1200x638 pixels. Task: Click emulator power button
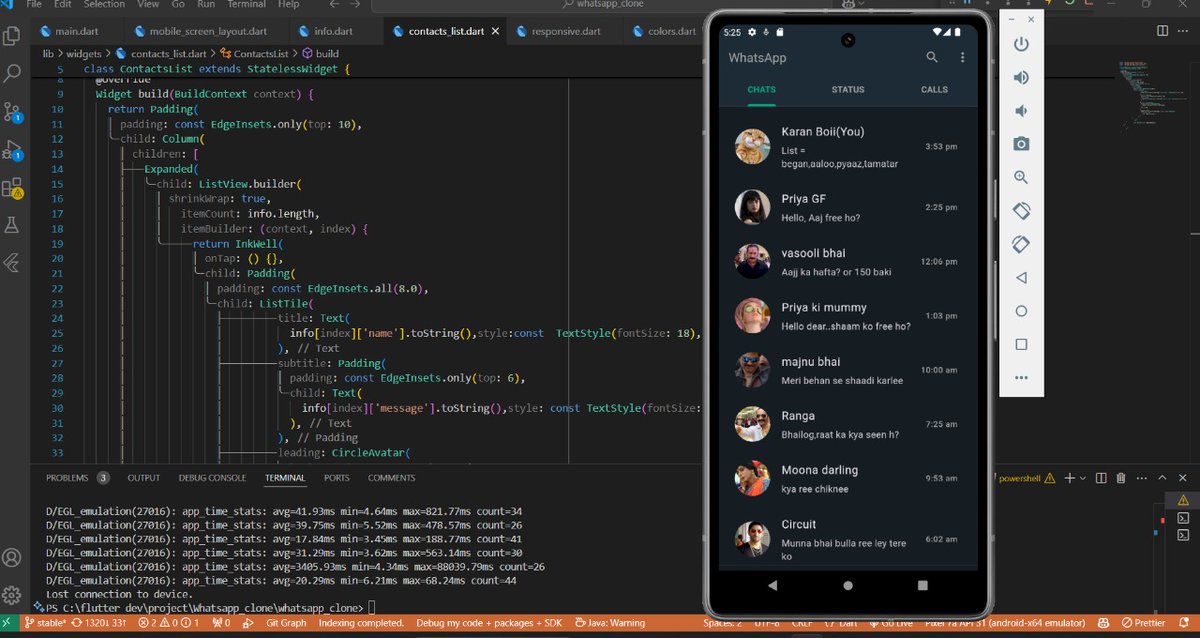coord(1021,44)
